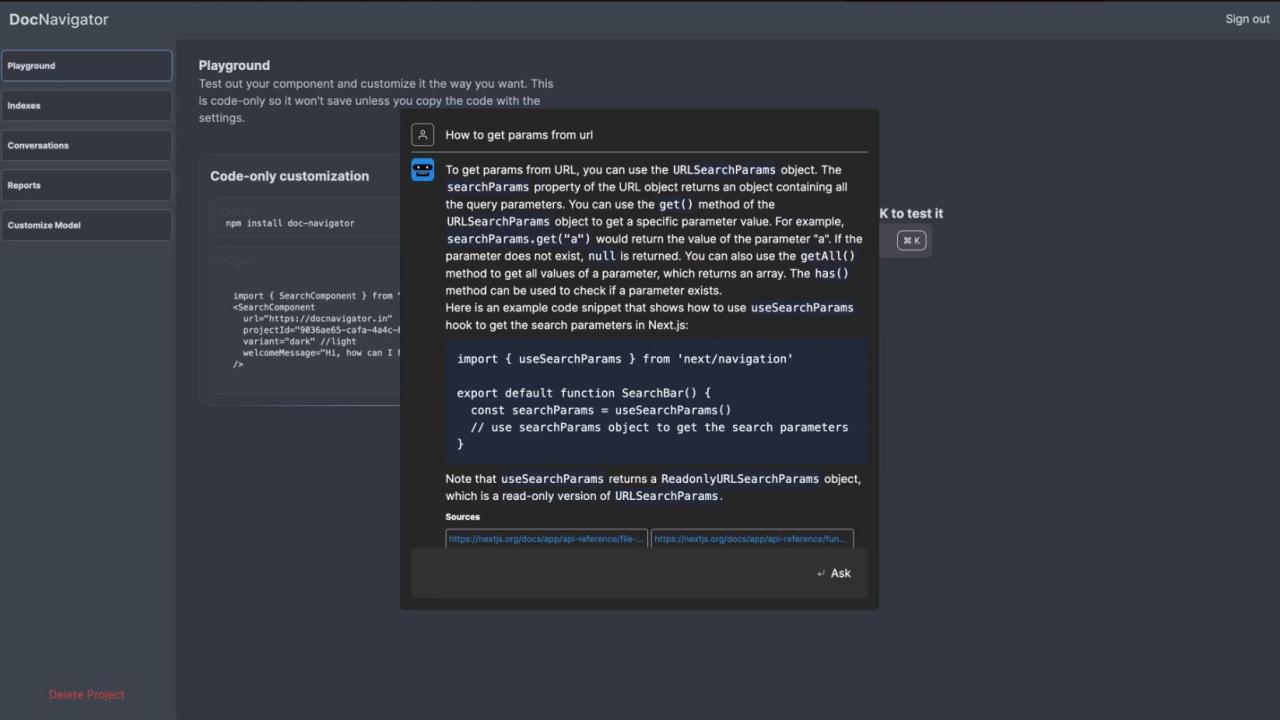Switch to the Reports page
The height and width of the screenshot is (720, 1280).
point(87,186)
